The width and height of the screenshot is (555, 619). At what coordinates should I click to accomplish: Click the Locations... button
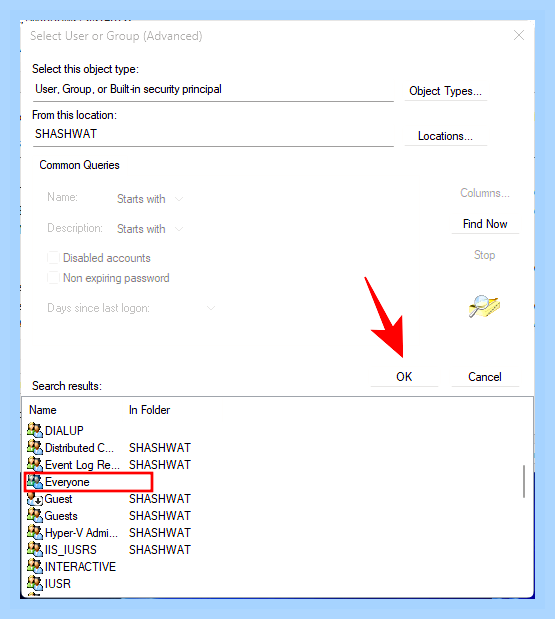(x=445, y=136)
